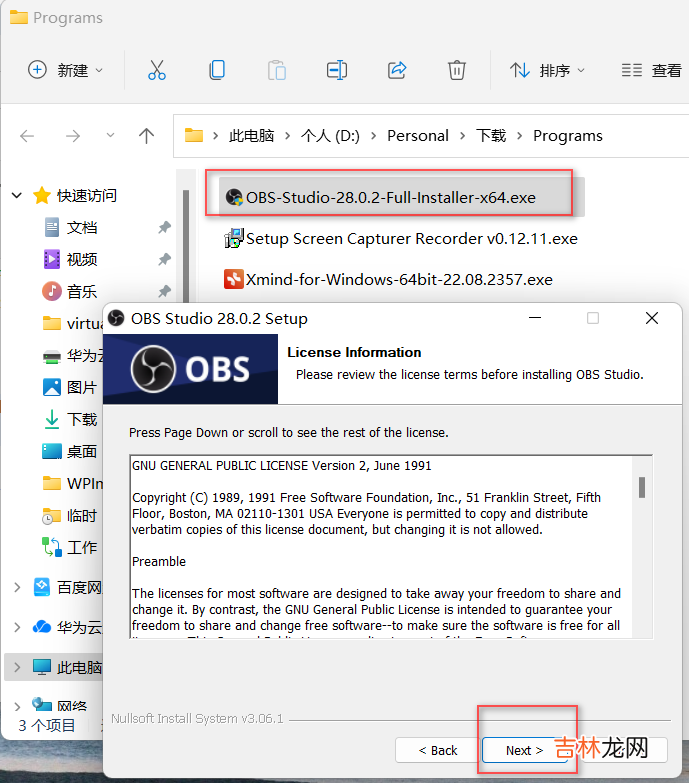
Task: Click the Copy icon in toolbar
Action: [216, 70]
